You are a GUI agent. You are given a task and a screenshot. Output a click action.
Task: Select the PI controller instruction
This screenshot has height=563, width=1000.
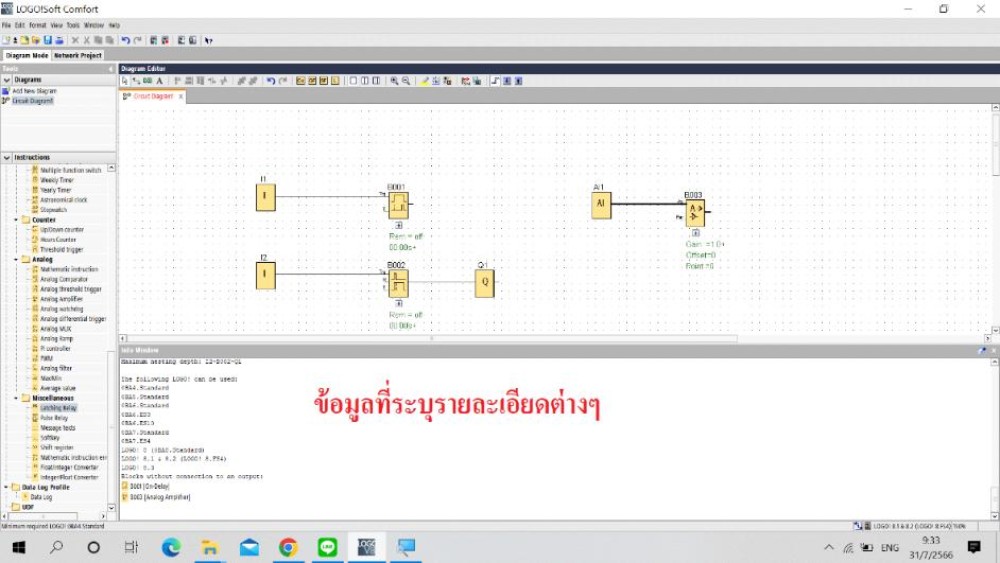[x=55, y=349]
